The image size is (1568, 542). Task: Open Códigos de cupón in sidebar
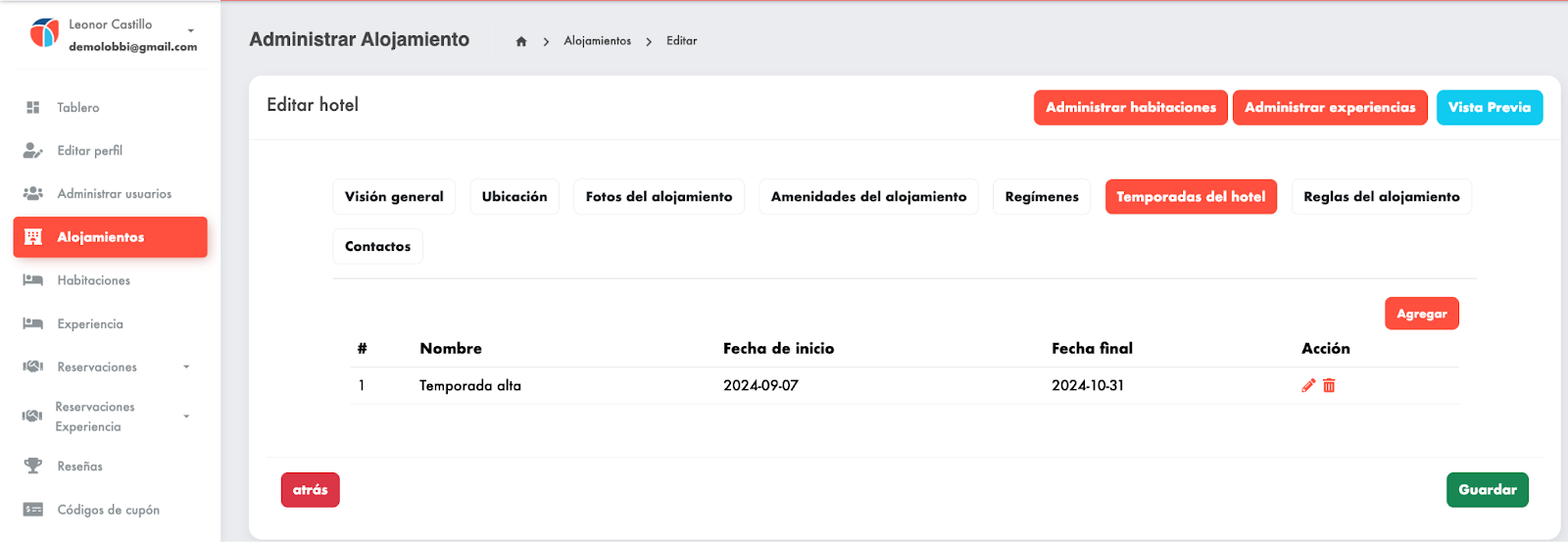110,510
